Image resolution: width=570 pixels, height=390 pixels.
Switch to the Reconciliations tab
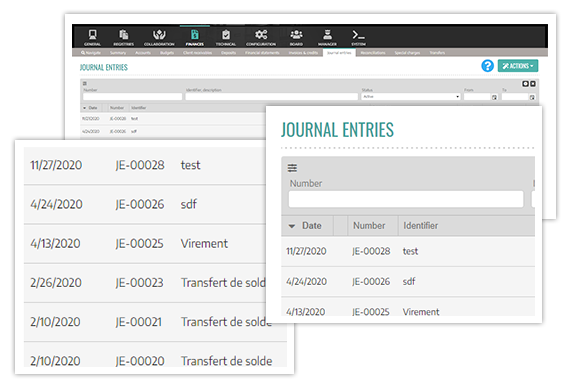[373, 53]
